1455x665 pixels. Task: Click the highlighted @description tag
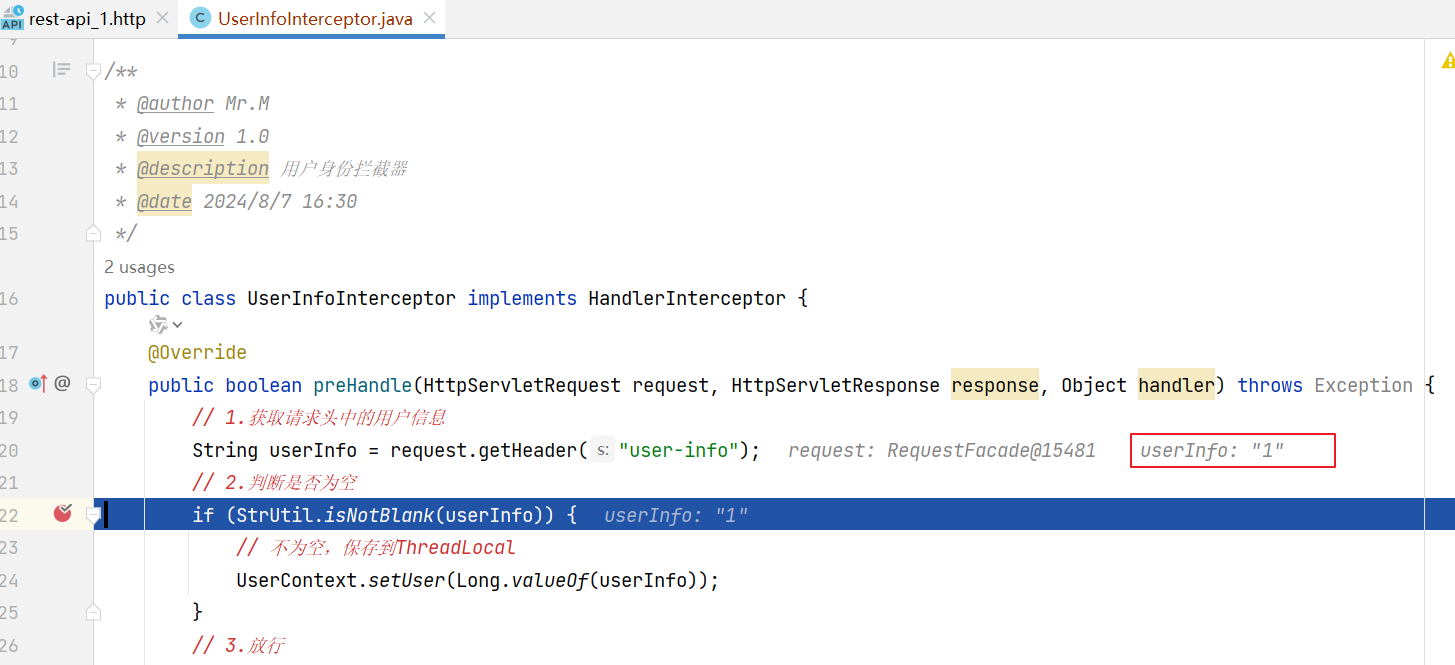click(x=203, y=168)
